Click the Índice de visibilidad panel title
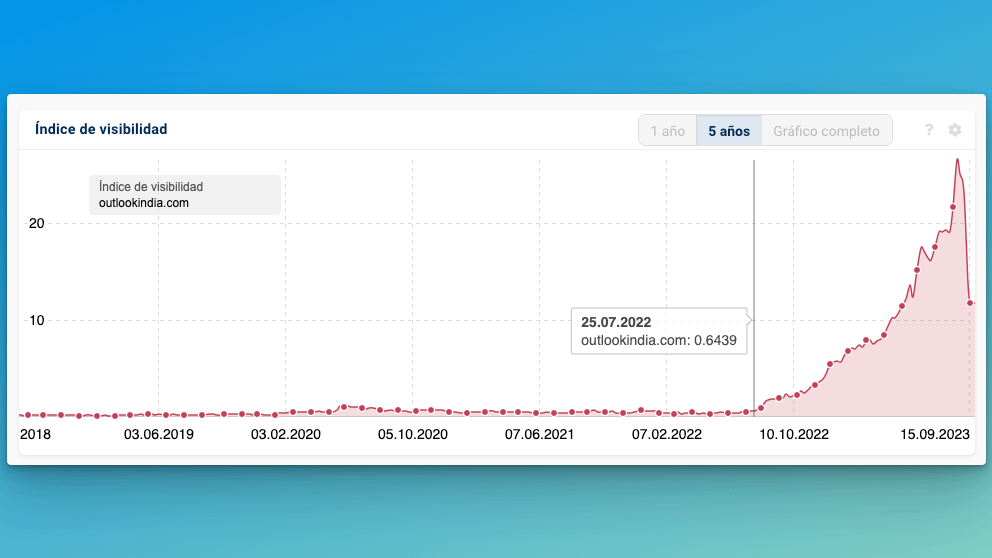 coord(101,129)
